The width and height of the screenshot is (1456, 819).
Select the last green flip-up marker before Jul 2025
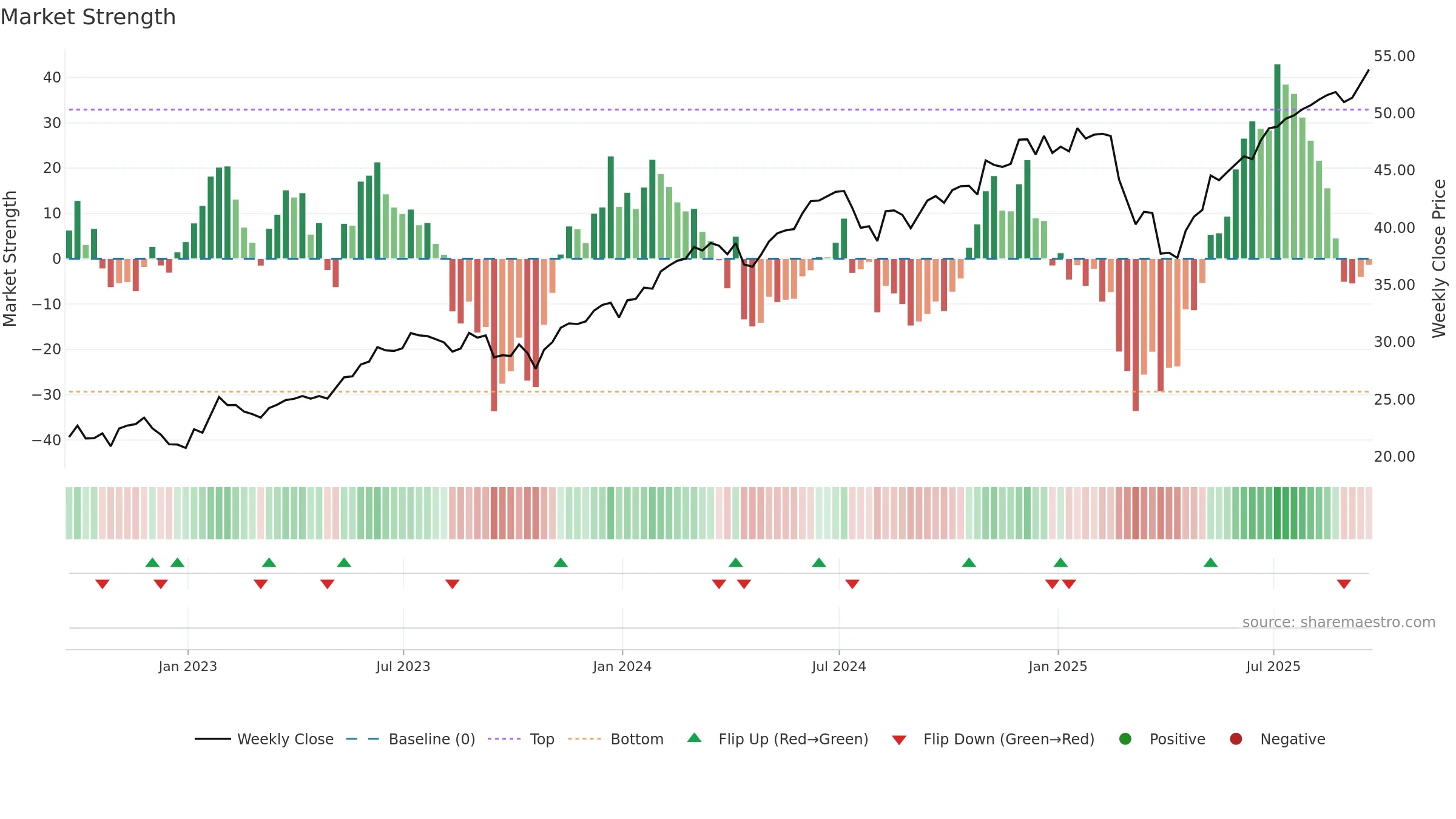1211,562
